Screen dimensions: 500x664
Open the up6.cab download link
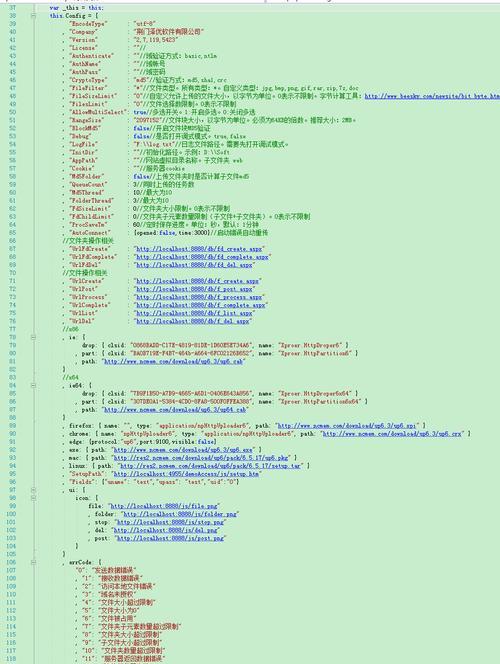174,362
